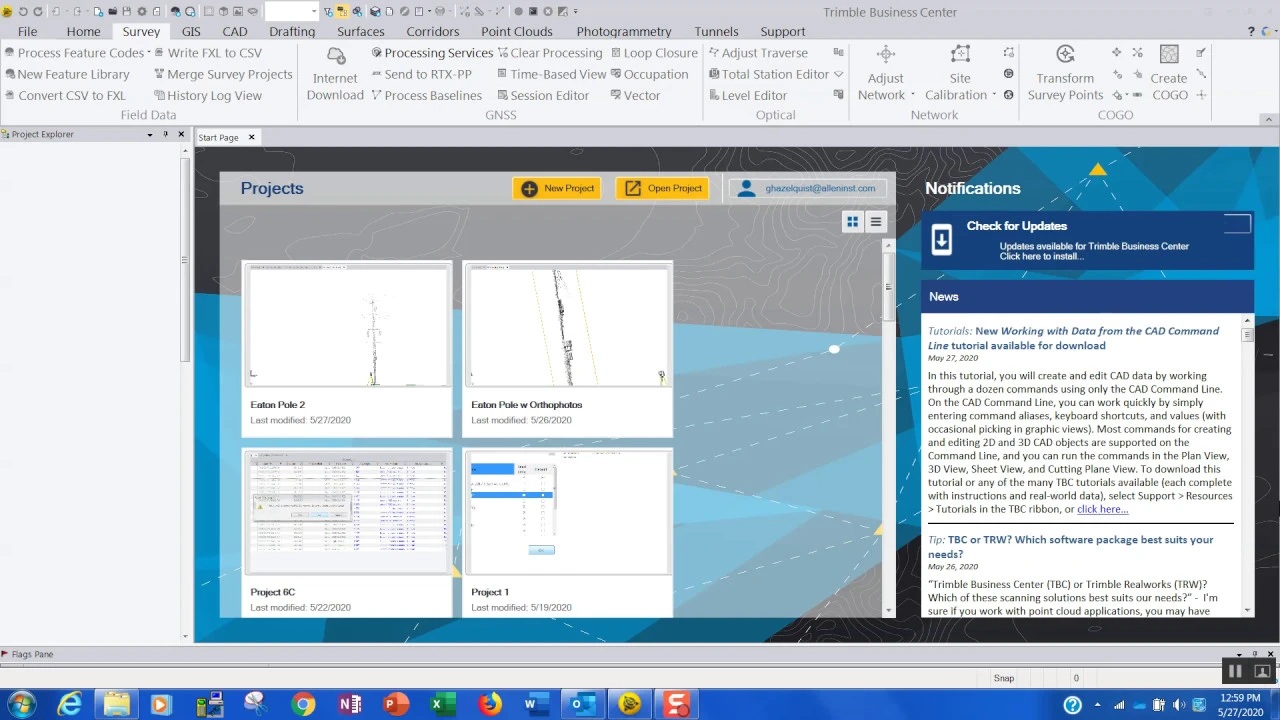
Task: Switch projects to list view
Action: point(875,222)
